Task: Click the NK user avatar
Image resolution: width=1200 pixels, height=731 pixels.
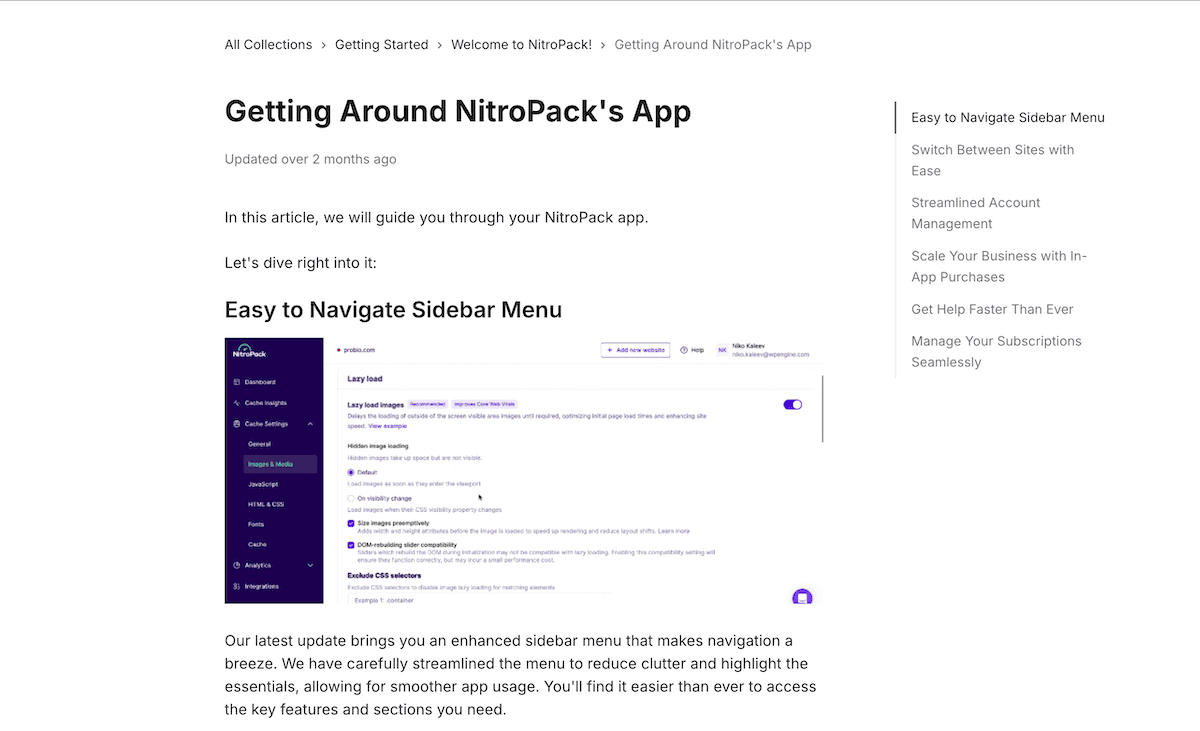Action: pyautogui.click(x=722, y=350)
